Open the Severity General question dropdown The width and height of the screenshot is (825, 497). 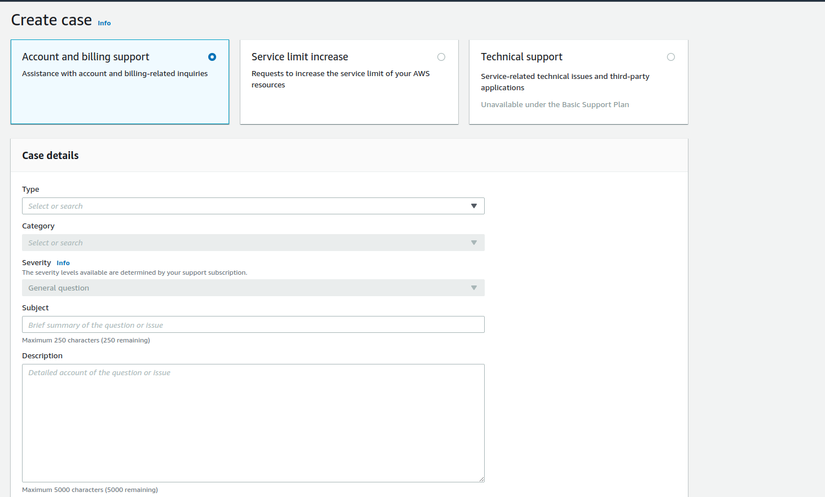pos(253,288)
